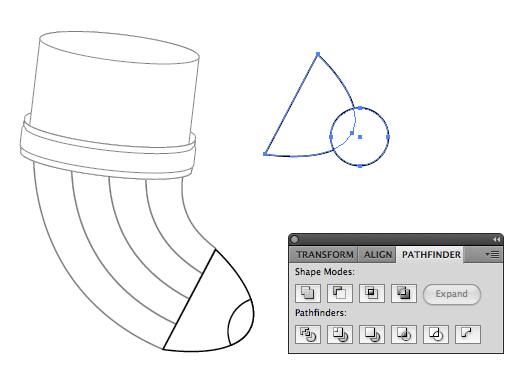526x375 pixels.
Task: Apply the Trim pathfinder icon
Action: (x=339, y=334)
